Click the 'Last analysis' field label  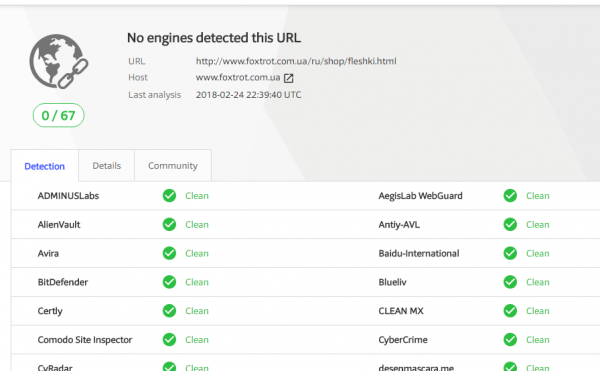[155, 95]
